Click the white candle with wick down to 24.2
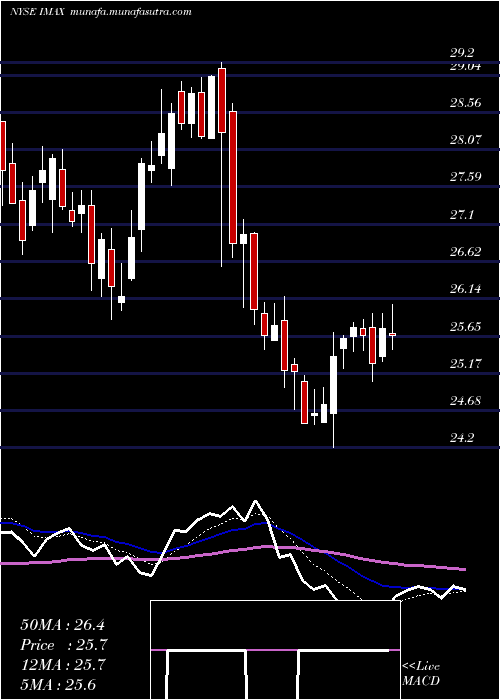This screenshot has height=700, width=500. click(x=333, y=384)
